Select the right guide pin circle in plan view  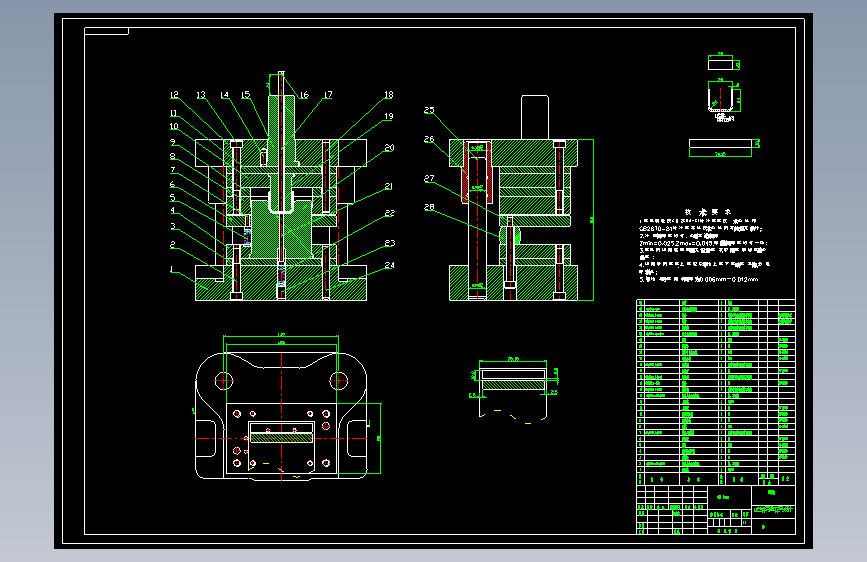click(338, 381)
